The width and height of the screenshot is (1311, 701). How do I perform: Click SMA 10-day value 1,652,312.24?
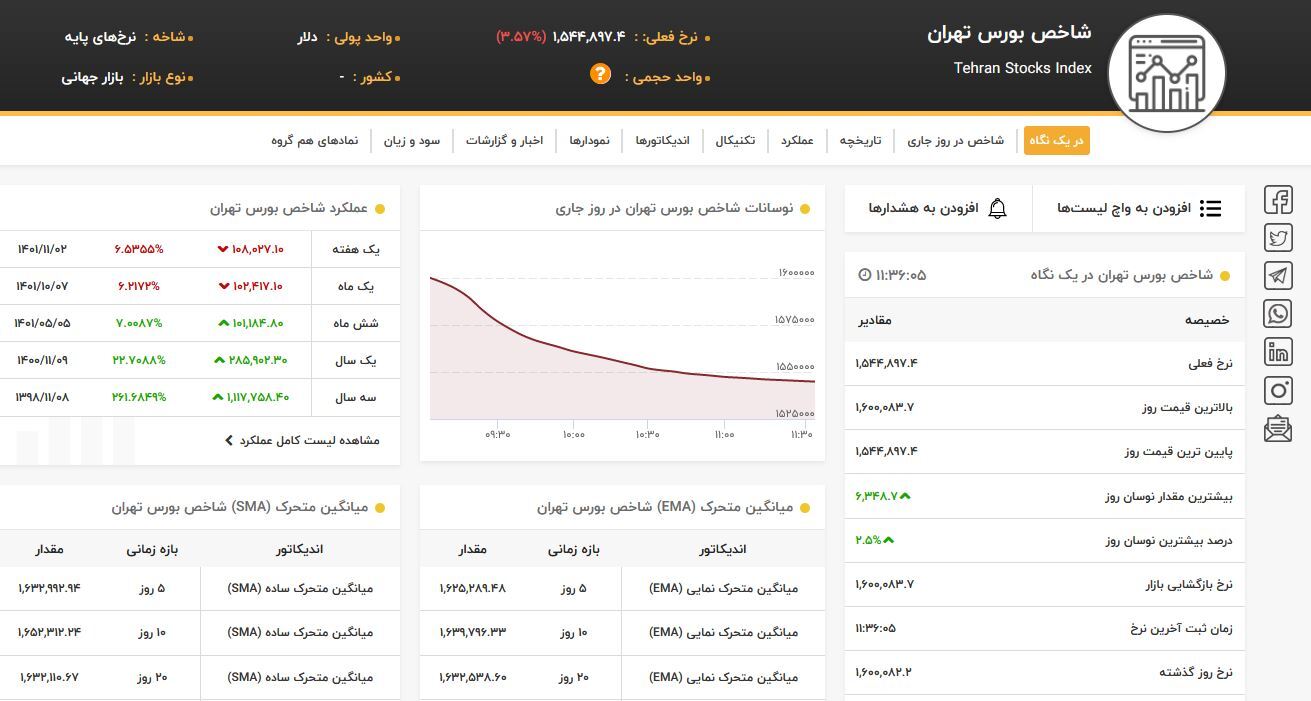pos(50,632)
